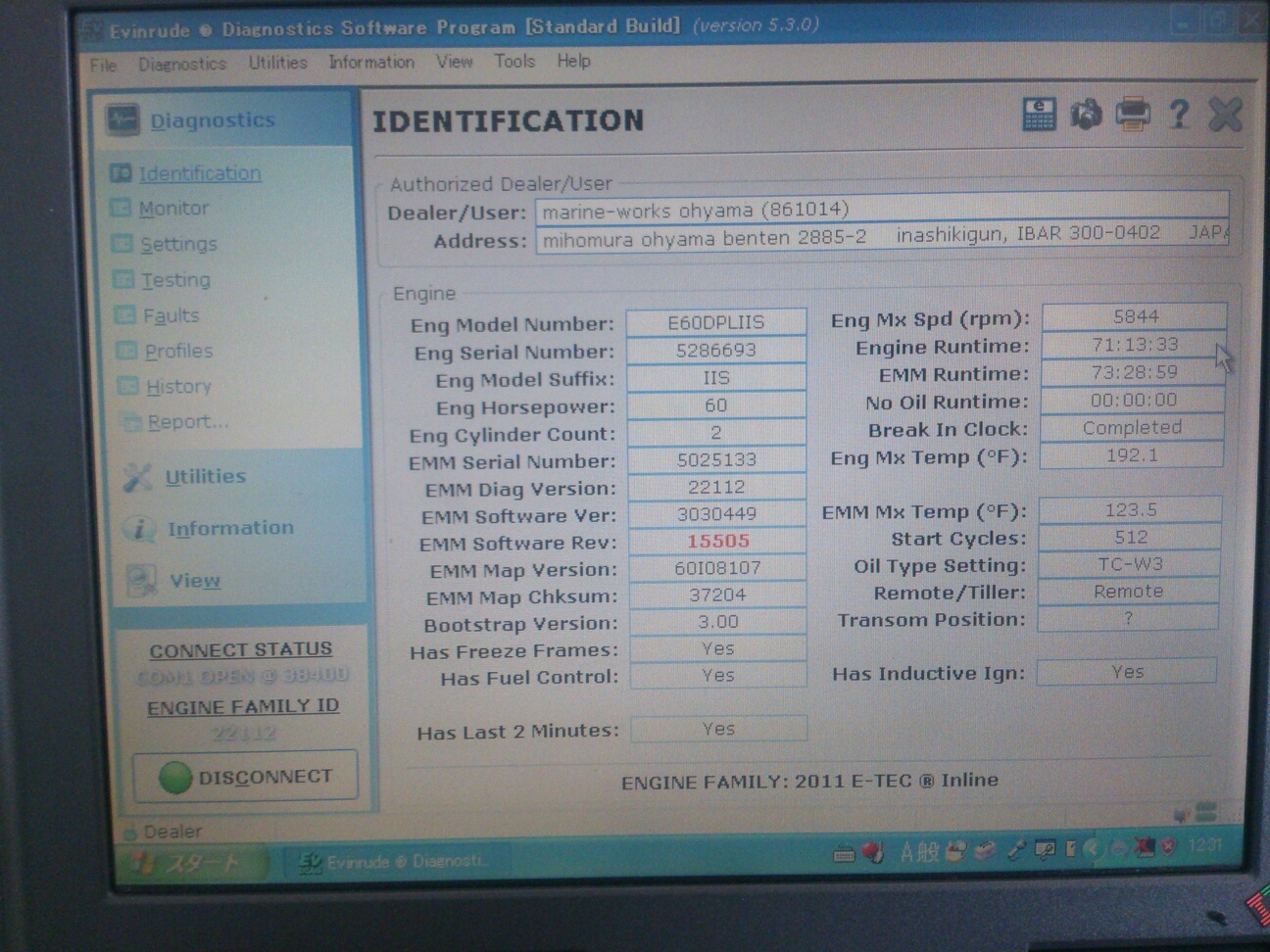This screenshot has width=1270, height=952.
Task: Open the History page link
Action: pos(178,386)
